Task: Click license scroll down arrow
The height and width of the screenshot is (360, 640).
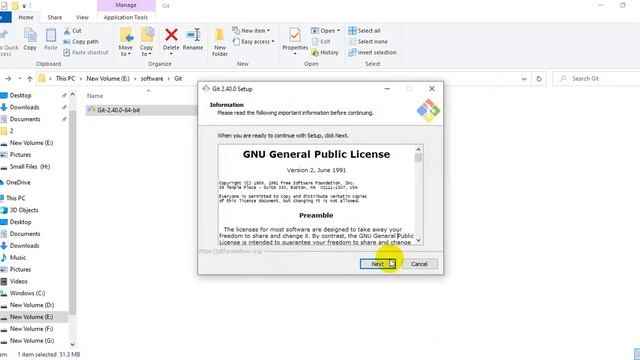Action: (418, 240)
